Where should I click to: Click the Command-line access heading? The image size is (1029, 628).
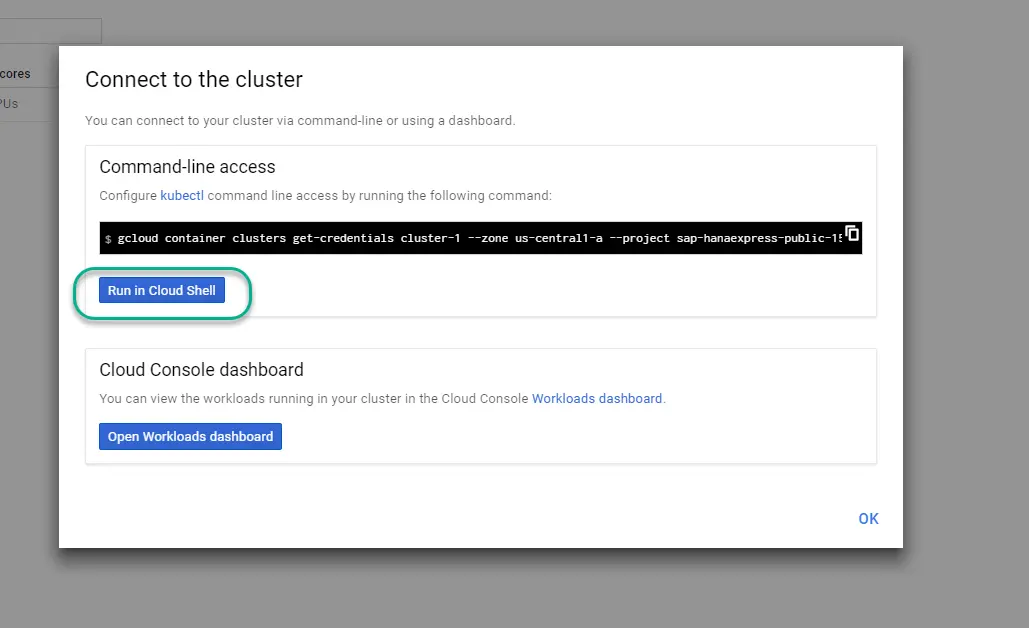coord(187,167)
